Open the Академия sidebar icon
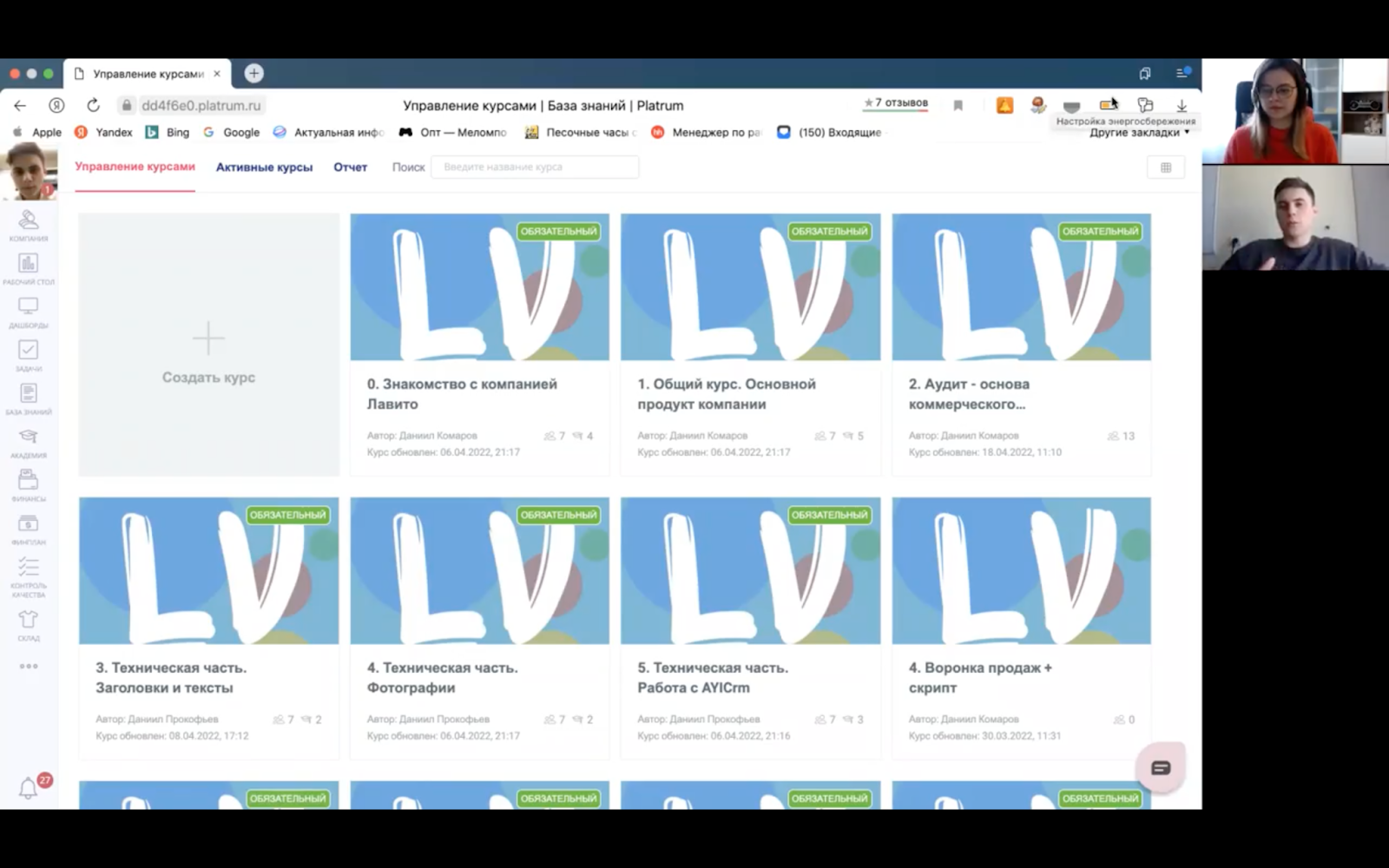Viewport: 1389px width, 868px height. click(29, 443)
